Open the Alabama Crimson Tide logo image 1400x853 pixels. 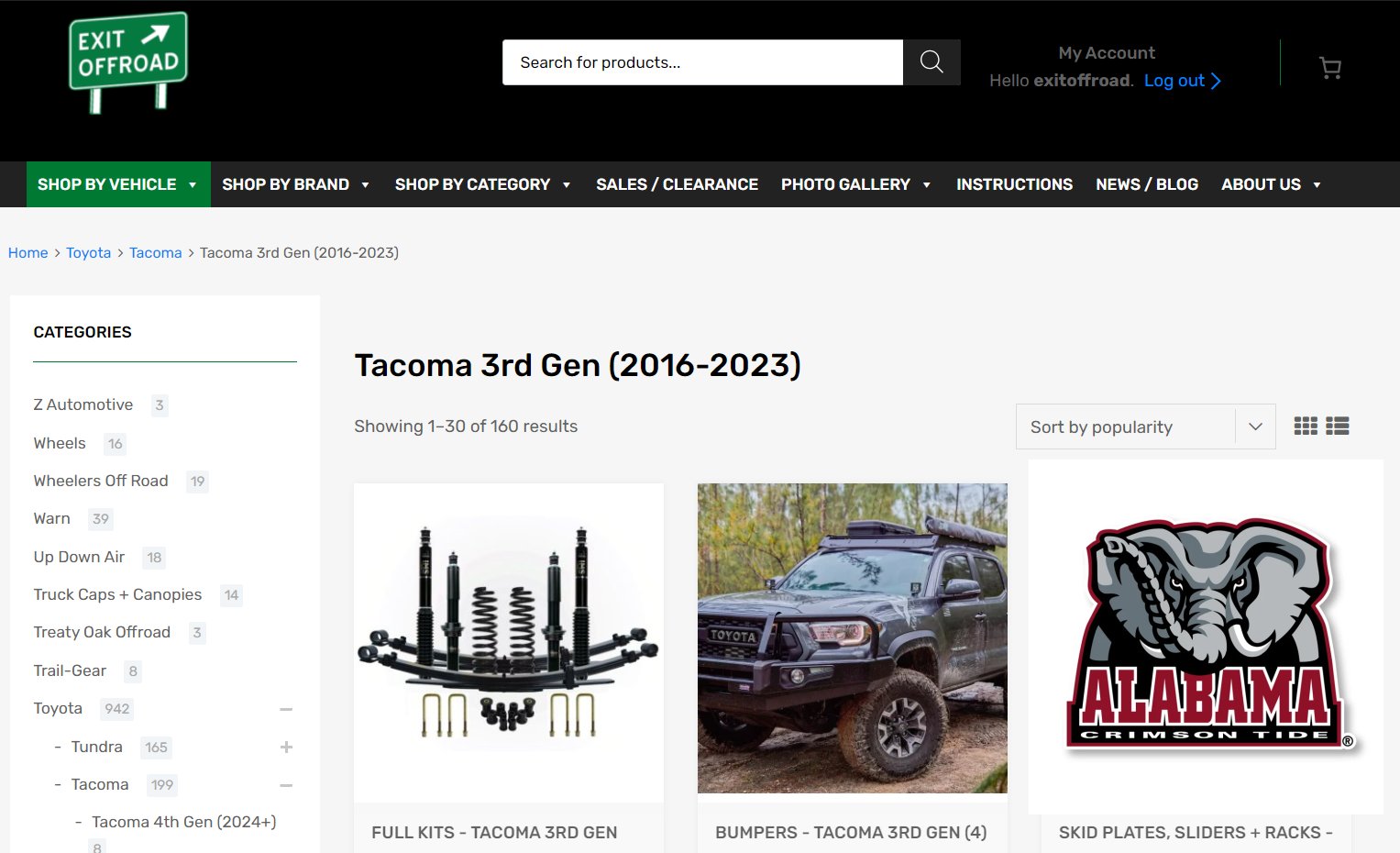1206,637
